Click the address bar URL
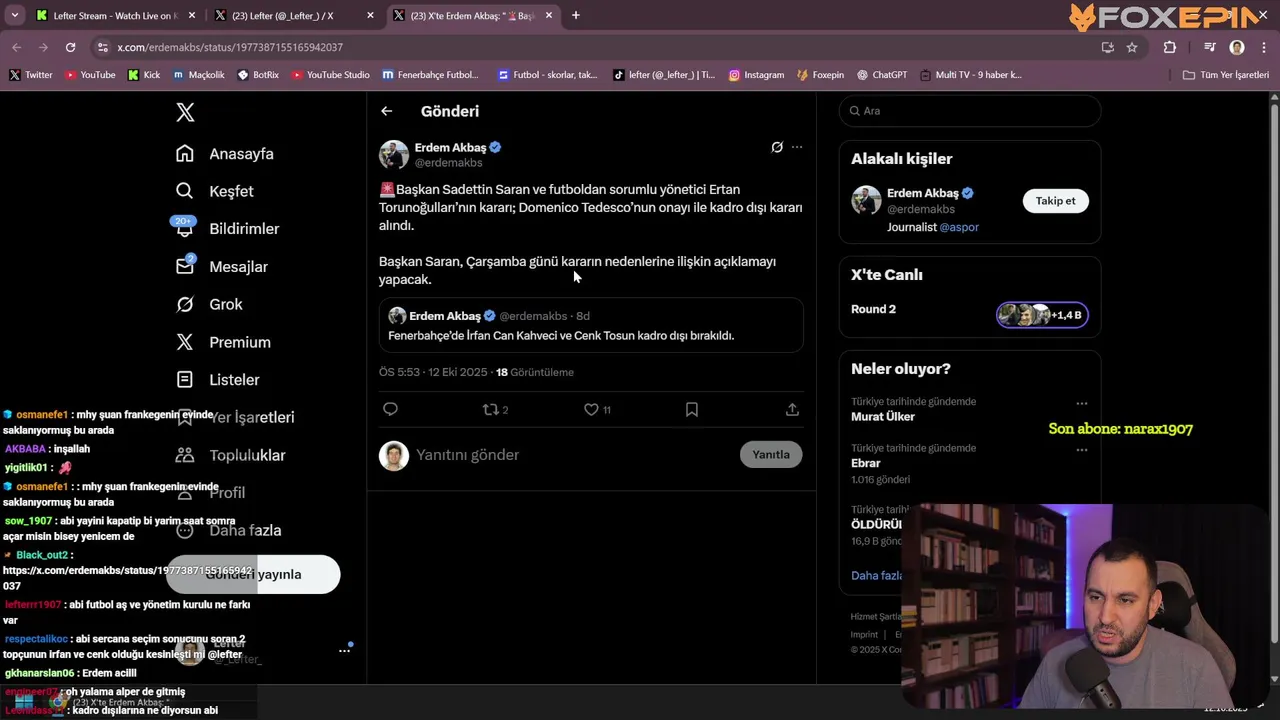This screenshot has width=1280, height=720. pyautogui.click(x=230, y=47)
